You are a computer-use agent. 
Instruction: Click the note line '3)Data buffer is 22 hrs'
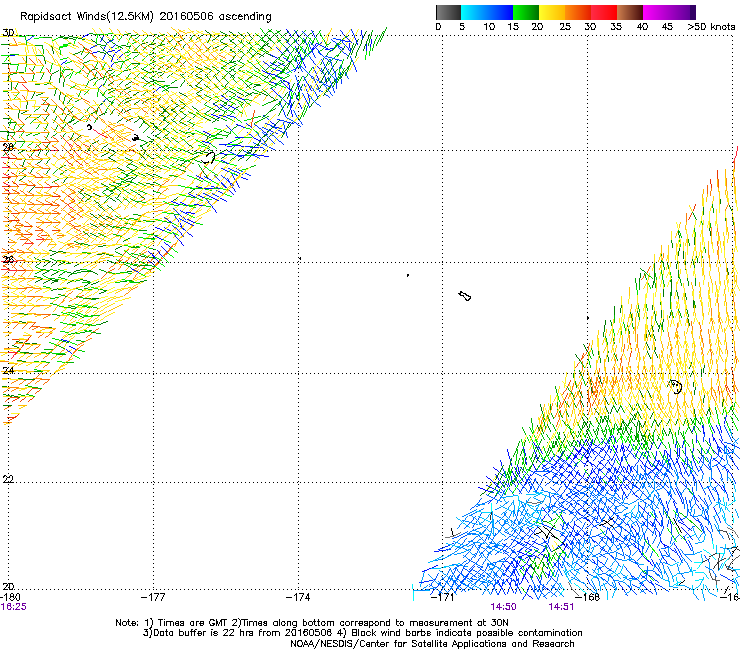coord(362,633)
